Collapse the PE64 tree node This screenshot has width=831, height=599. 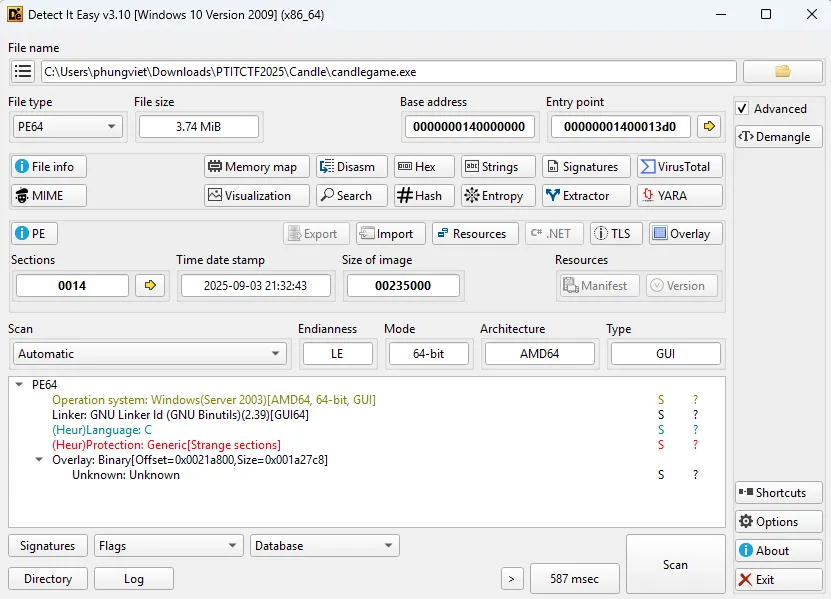coord(20,385)
